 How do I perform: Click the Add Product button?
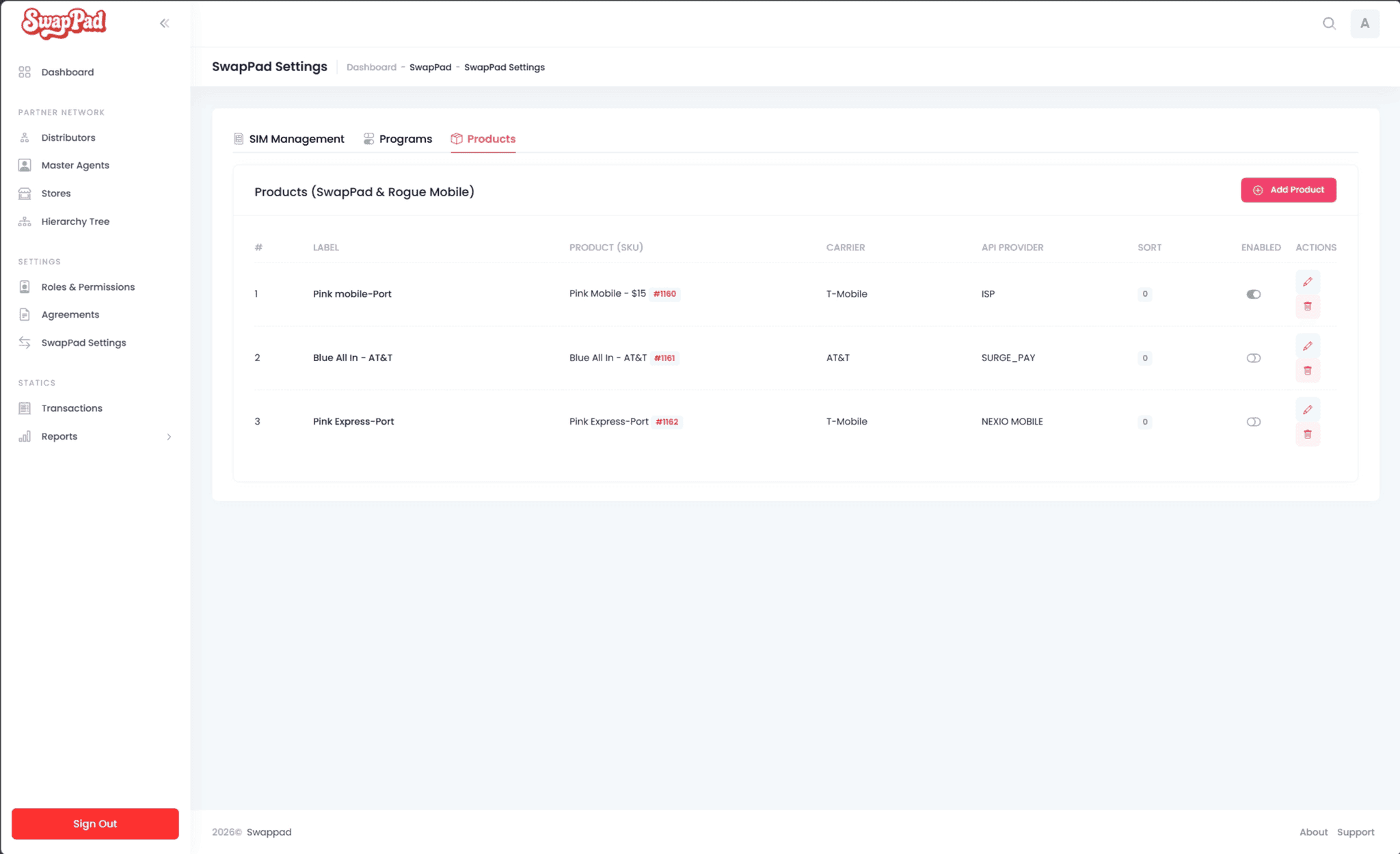pos(1288,190)
